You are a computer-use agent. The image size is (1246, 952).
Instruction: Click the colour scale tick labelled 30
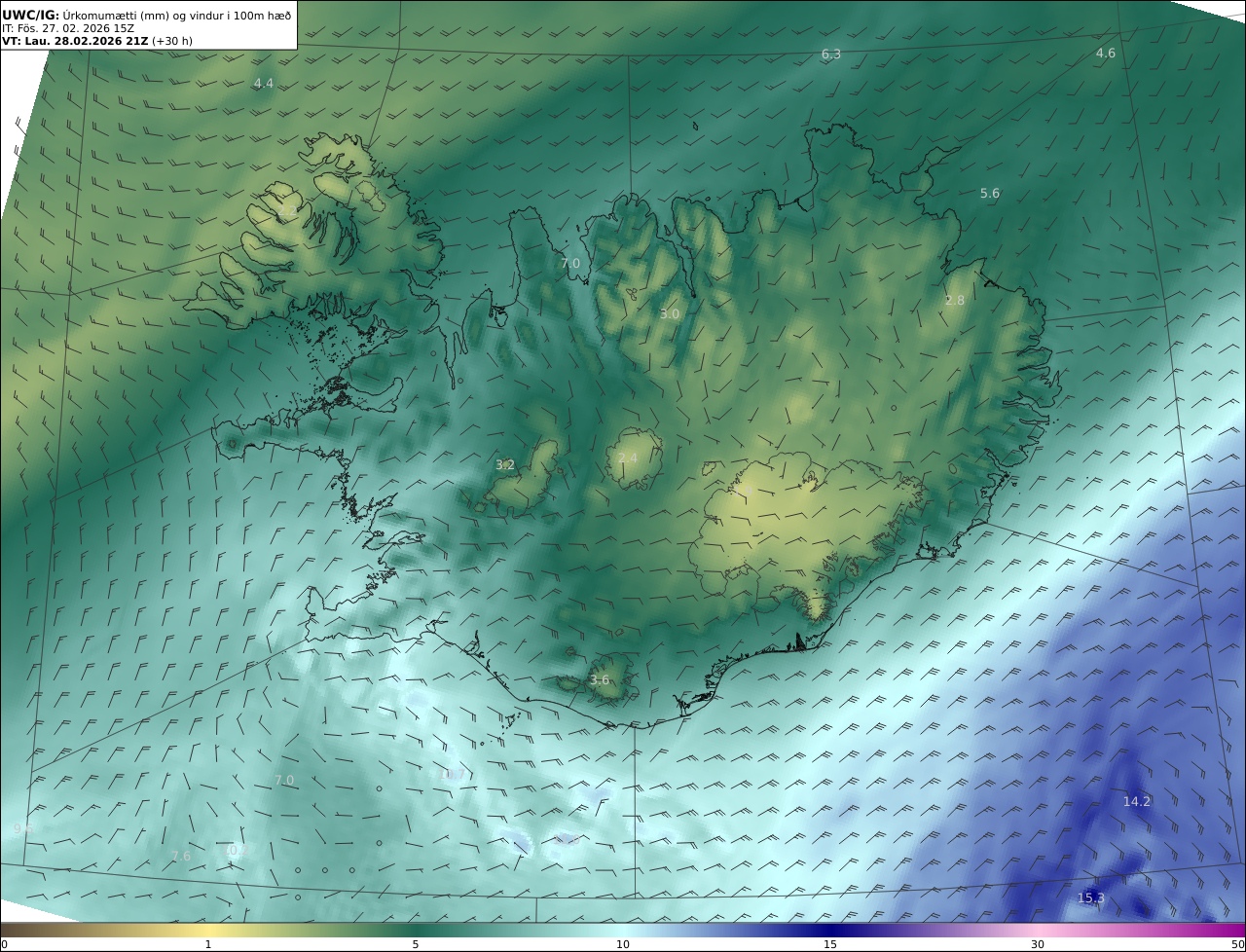[1038, 944]
